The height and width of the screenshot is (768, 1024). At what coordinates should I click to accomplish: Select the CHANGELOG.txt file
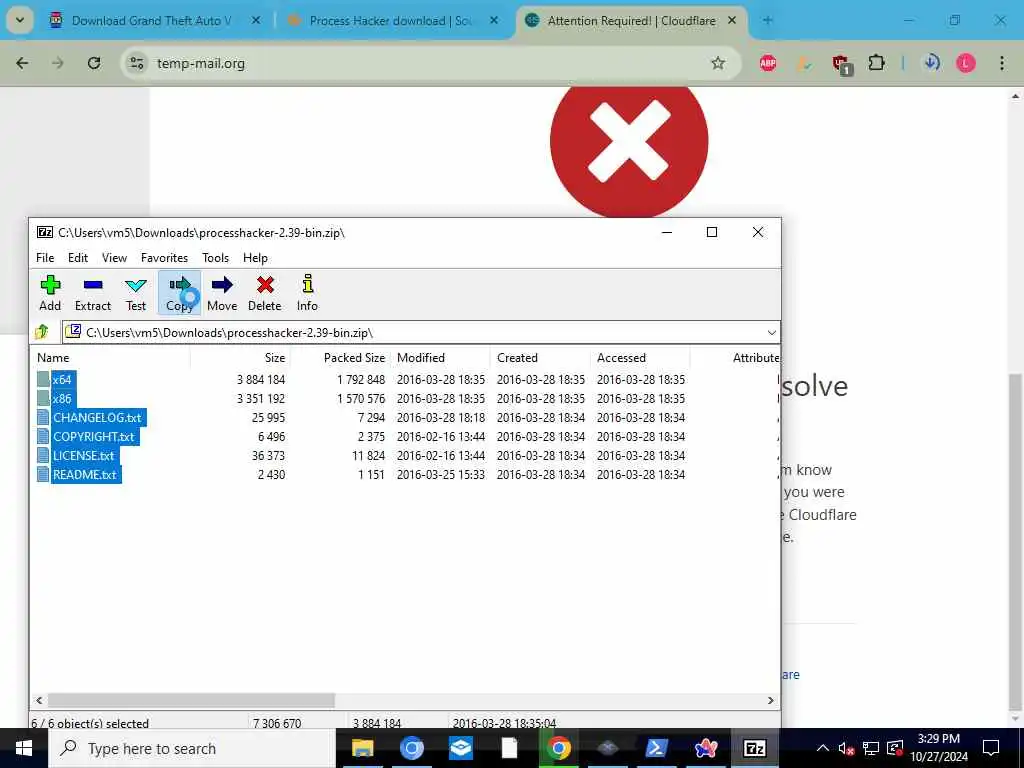click(x=97, y=417)
